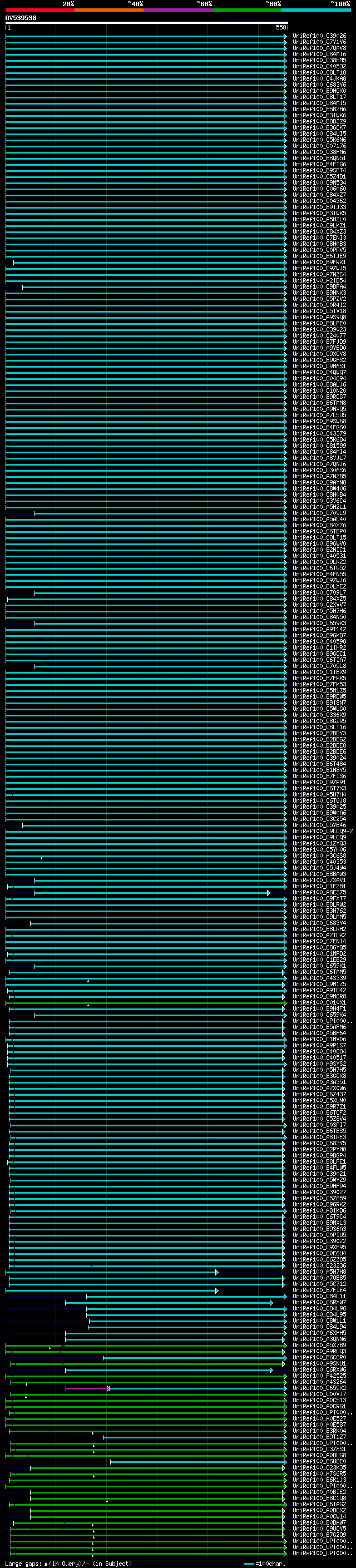Select label UniRef100_B9HGK0

319,91
